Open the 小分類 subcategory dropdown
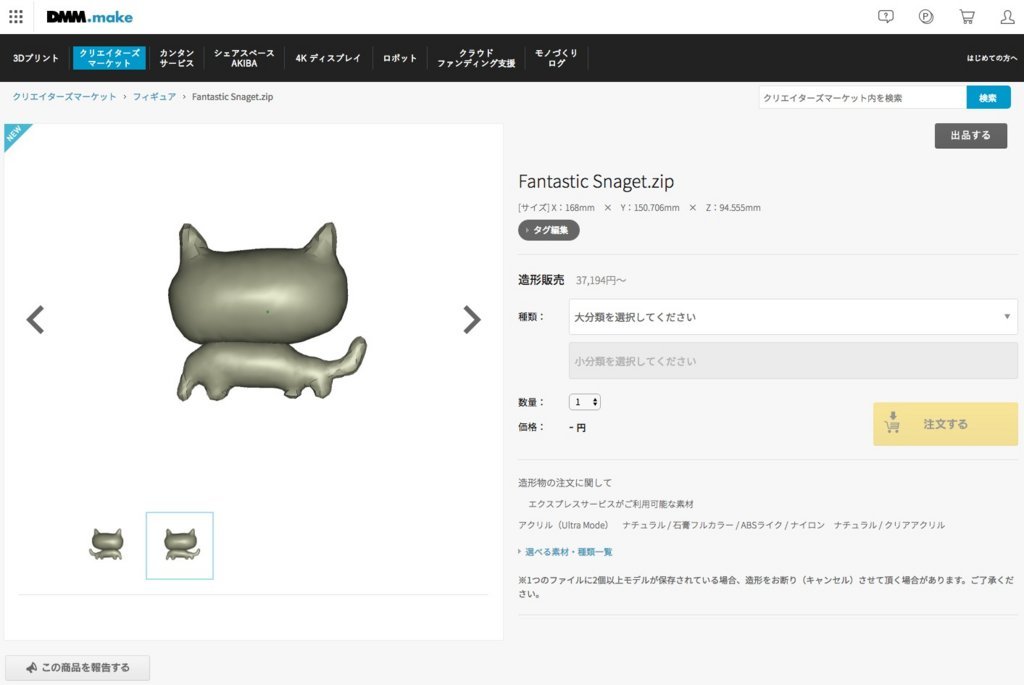 [793, 360]
